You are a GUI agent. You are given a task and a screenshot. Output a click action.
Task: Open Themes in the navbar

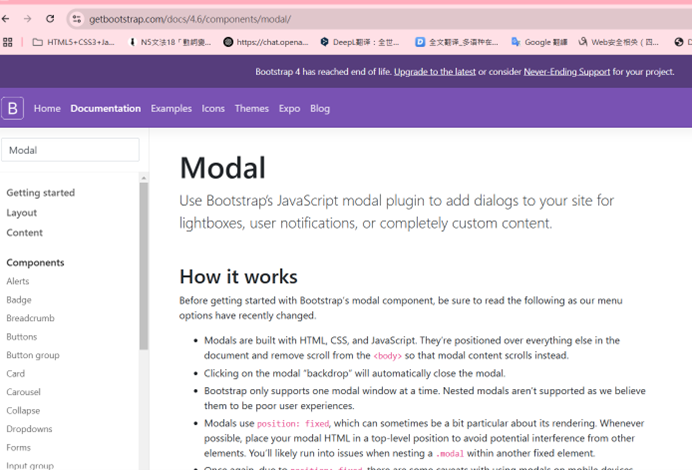pyautogui.click(x=252, y=109)
